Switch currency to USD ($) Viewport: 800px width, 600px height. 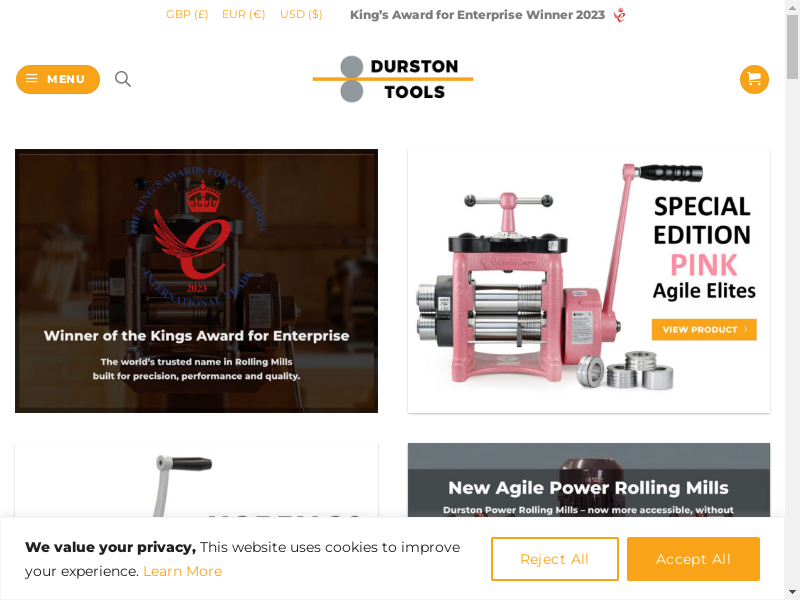301,14
